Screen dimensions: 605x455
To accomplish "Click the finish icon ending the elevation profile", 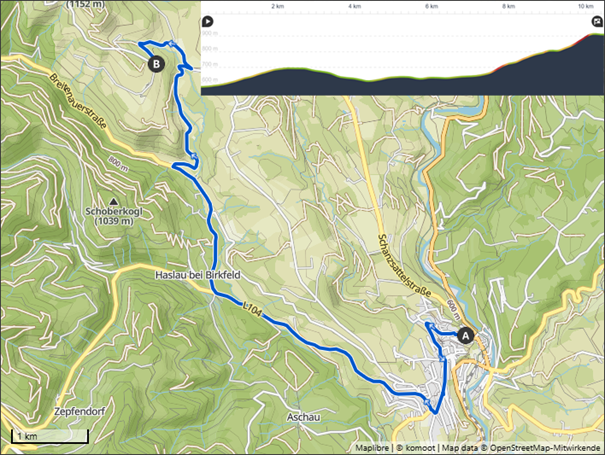I will click(597, 22).
